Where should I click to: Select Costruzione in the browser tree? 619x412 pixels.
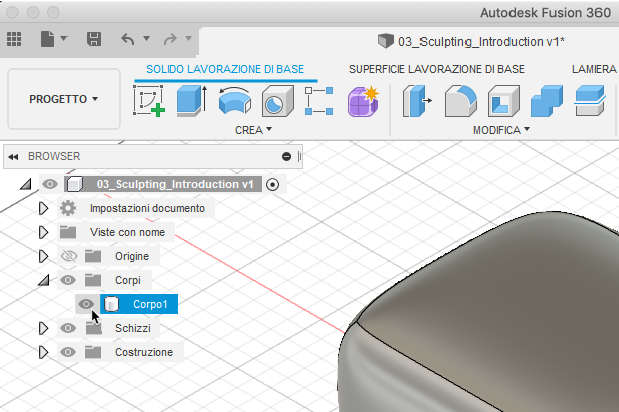pyautogui.click(x=144, y=352)
